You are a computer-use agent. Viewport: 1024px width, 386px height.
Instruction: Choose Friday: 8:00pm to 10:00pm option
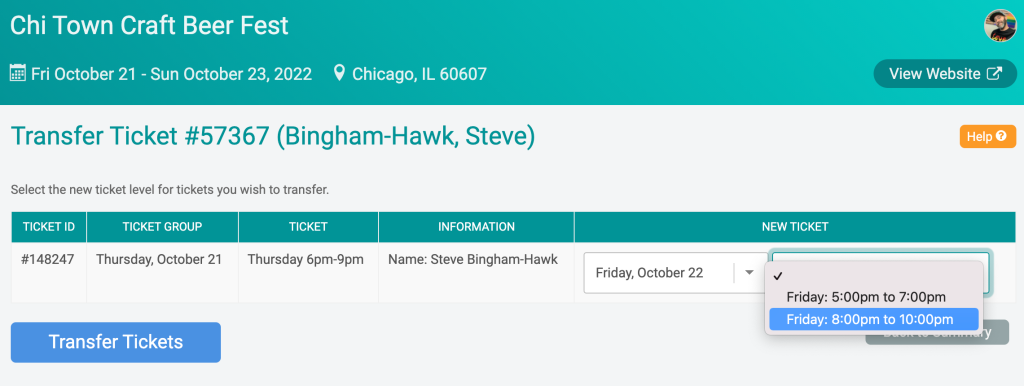874,319
